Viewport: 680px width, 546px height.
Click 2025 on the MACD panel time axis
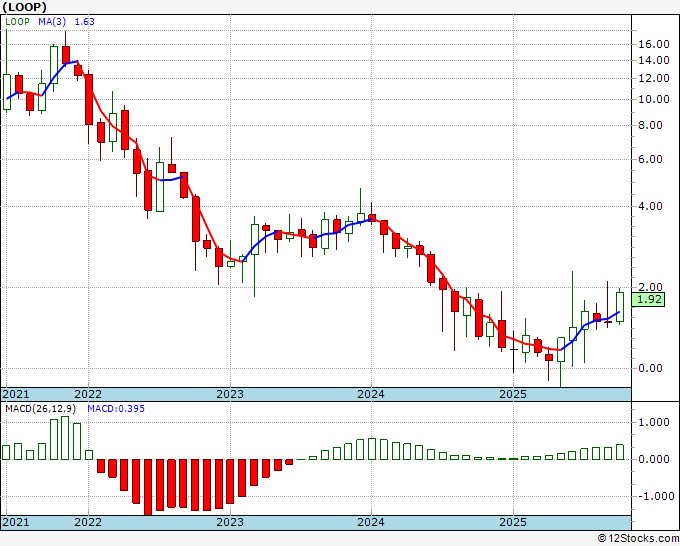coord(513,522)
